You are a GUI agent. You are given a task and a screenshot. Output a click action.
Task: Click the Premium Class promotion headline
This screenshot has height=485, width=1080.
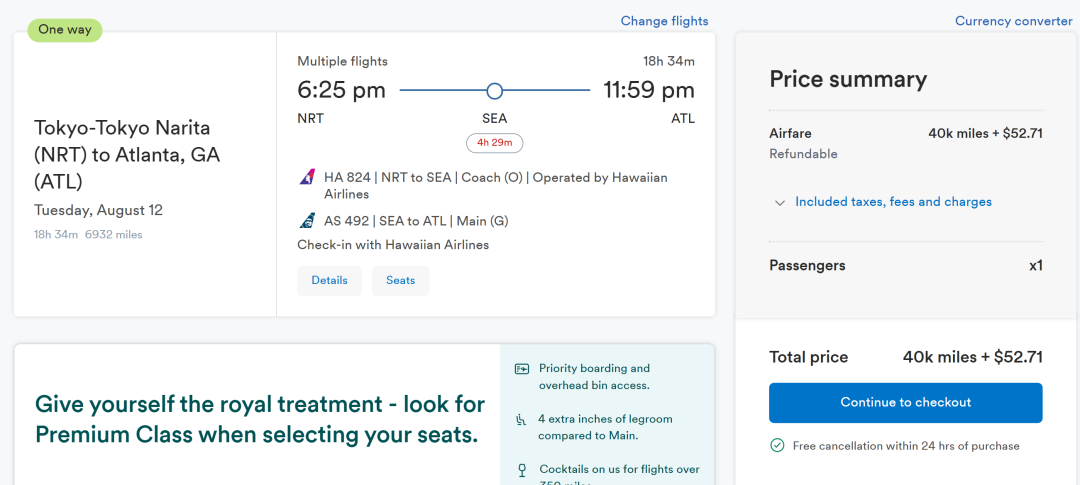260,419
